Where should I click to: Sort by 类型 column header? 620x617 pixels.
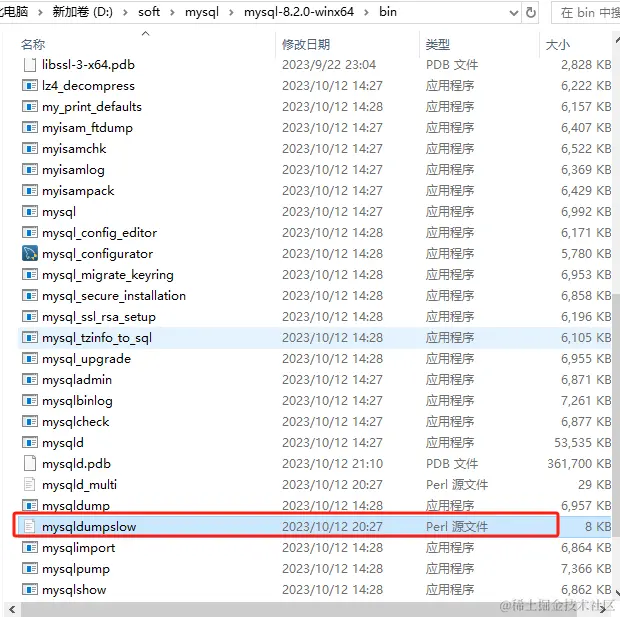pos(438,44)
